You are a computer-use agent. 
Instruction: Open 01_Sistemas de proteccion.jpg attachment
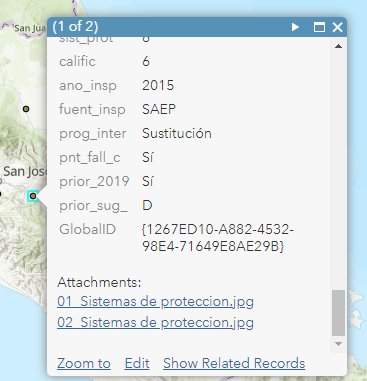pos(155,301)
